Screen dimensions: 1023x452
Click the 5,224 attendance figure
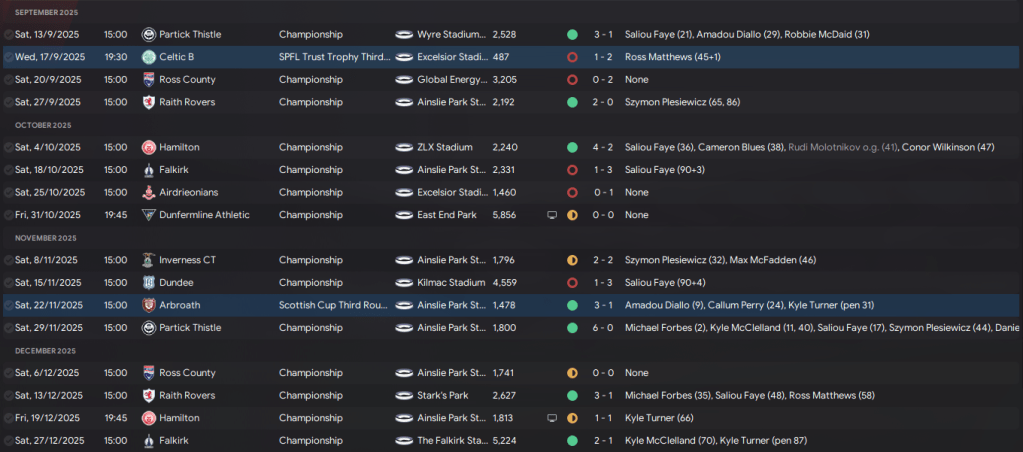point(505,440)
